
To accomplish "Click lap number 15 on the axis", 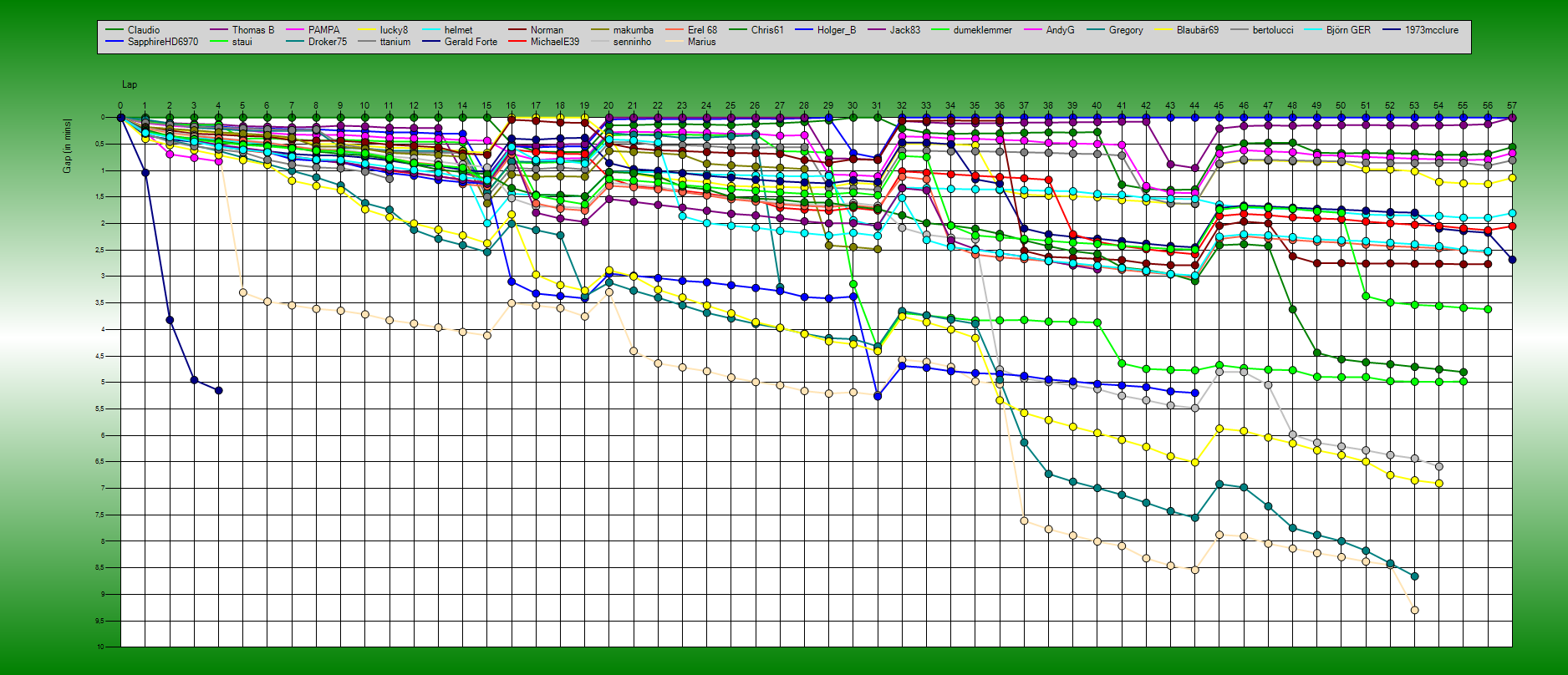I will (486, 106).
